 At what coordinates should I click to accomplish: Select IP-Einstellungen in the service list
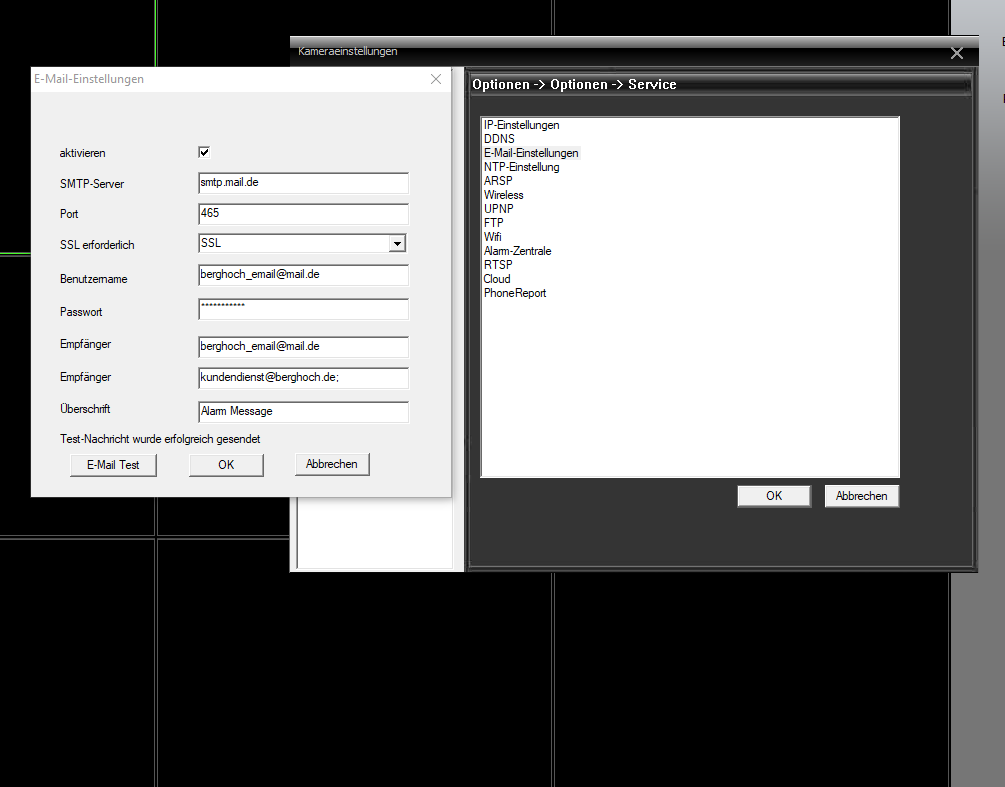click(x=521, y=125)
